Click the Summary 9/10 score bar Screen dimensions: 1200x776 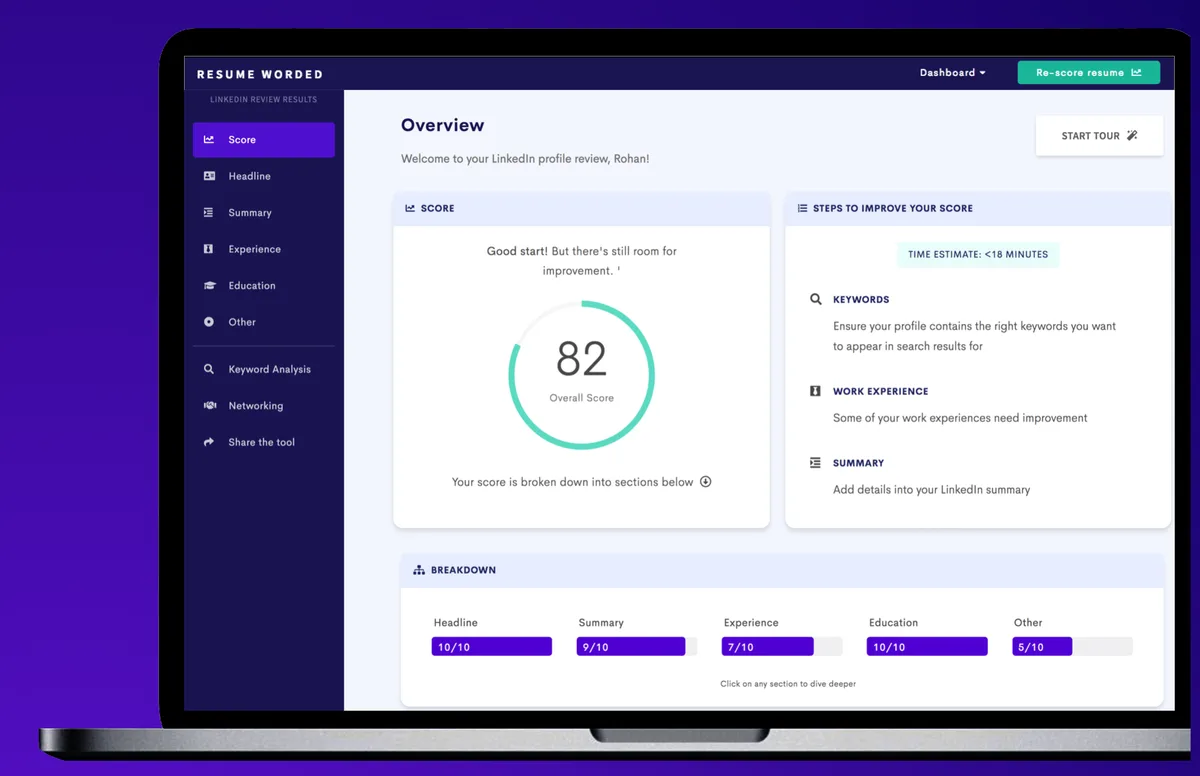point(637,647)
